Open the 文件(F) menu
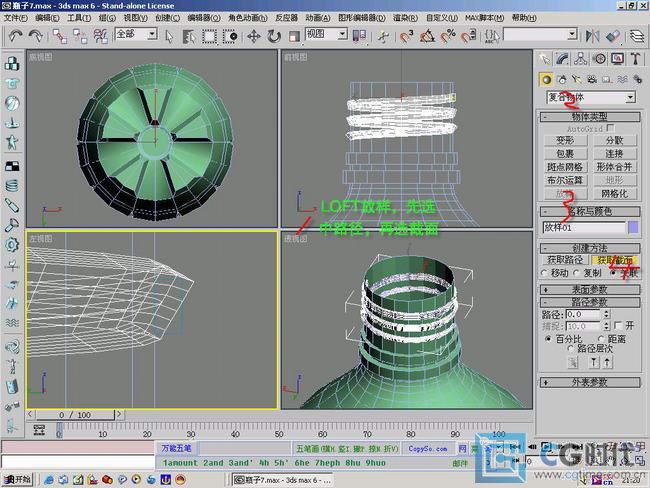This screenshot has height=488, width=650. 15,18
